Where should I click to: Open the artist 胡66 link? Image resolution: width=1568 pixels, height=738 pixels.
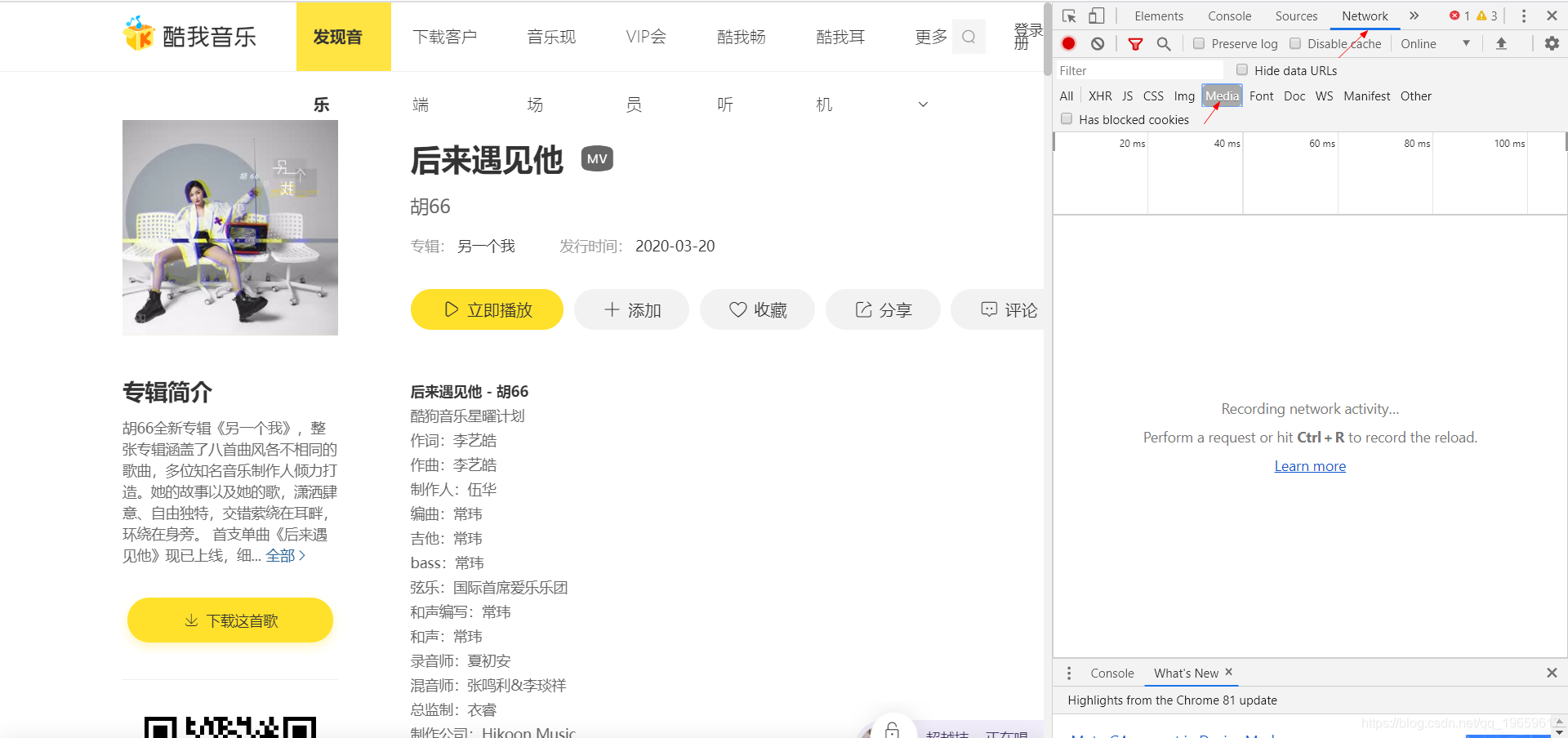pos(430,207)
